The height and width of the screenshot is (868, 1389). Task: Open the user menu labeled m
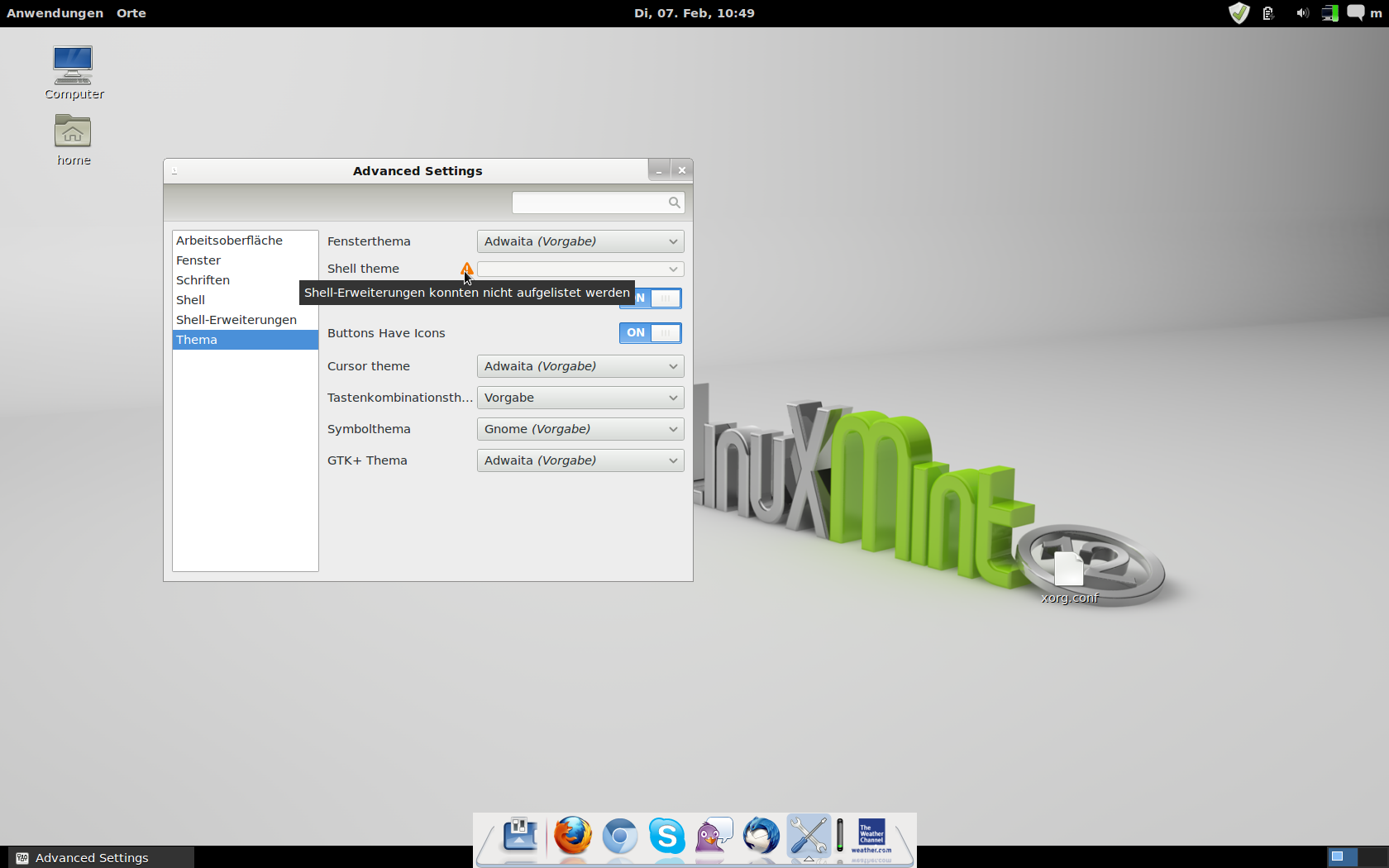pyautogui.click(x=1376, y=13)
